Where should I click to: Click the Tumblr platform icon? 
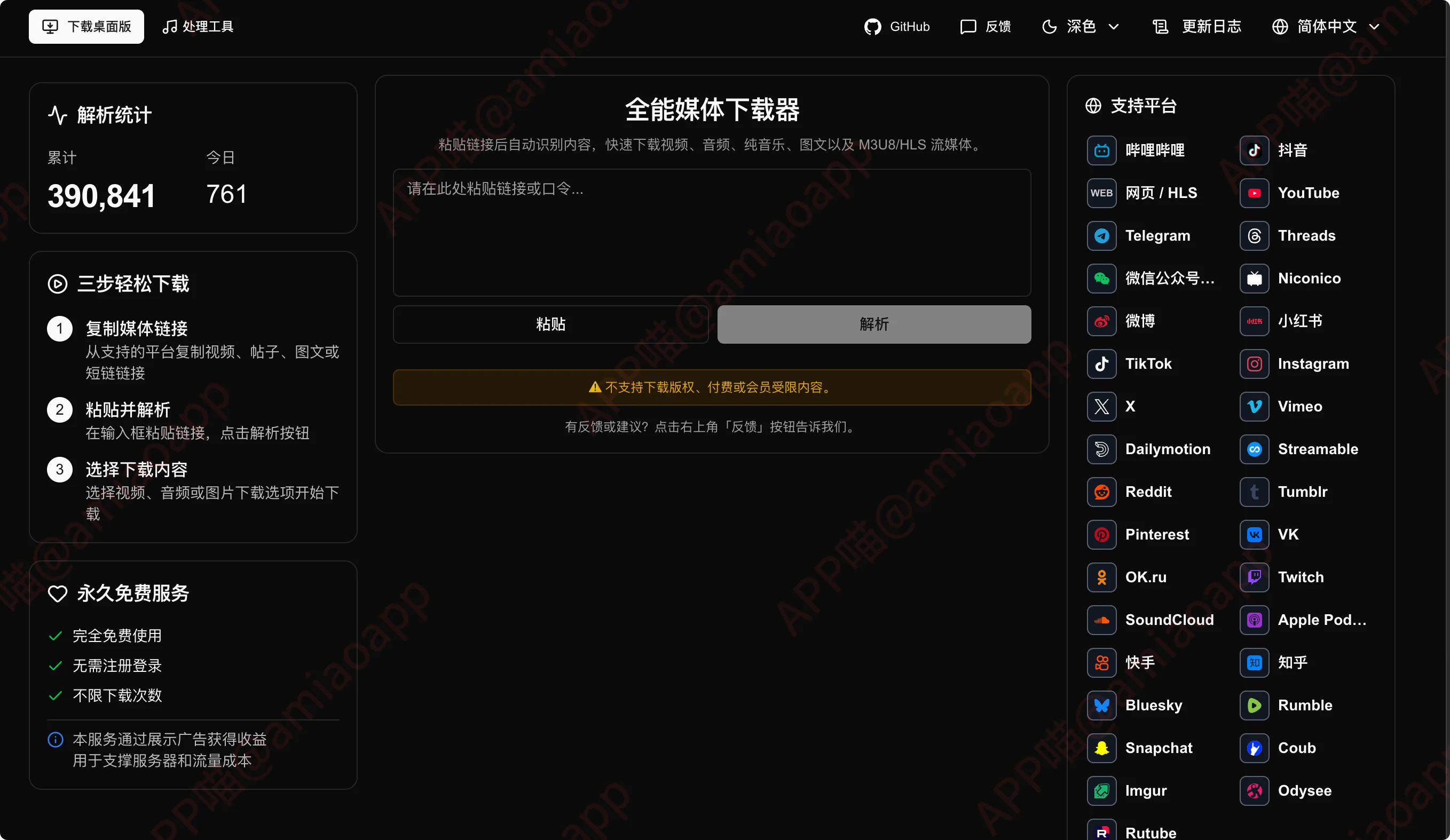point(1254,492)
